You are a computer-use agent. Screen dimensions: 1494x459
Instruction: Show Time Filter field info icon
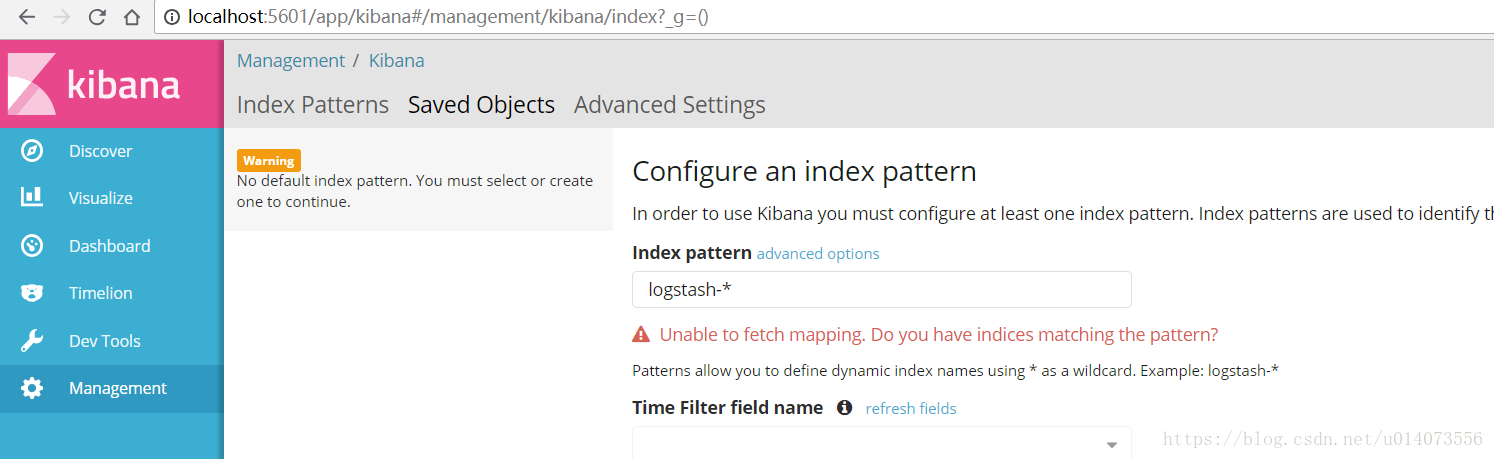coord(844,408)
